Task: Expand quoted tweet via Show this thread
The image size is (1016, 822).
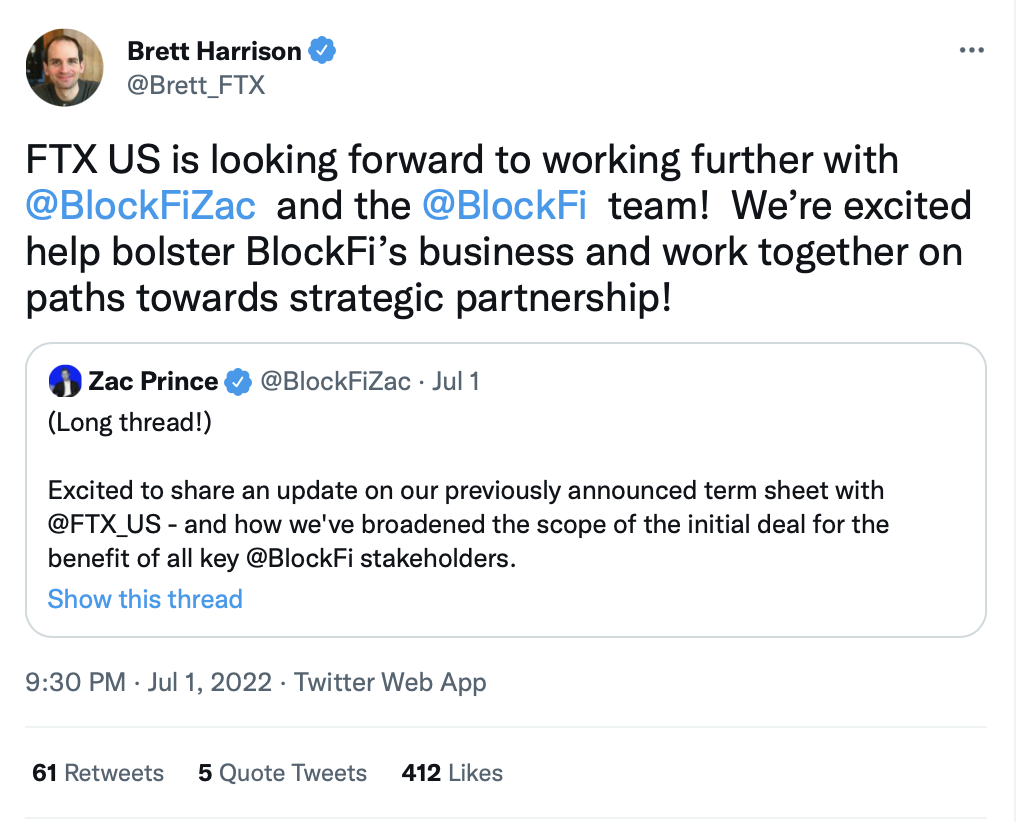Action: pos(145,599)
